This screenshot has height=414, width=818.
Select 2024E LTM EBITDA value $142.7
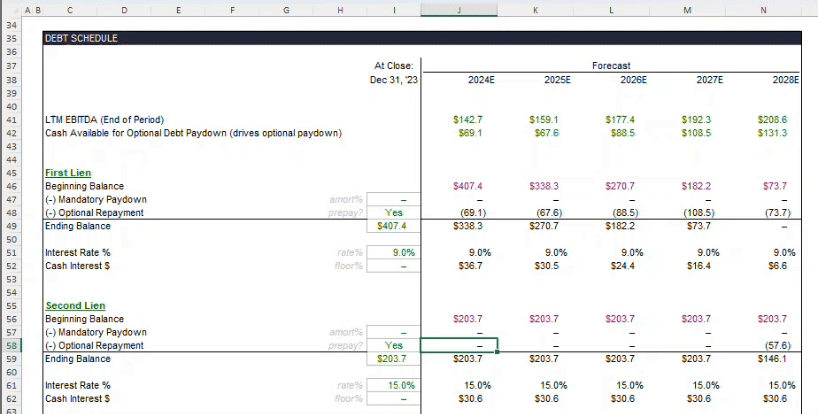tap(459, 119)
